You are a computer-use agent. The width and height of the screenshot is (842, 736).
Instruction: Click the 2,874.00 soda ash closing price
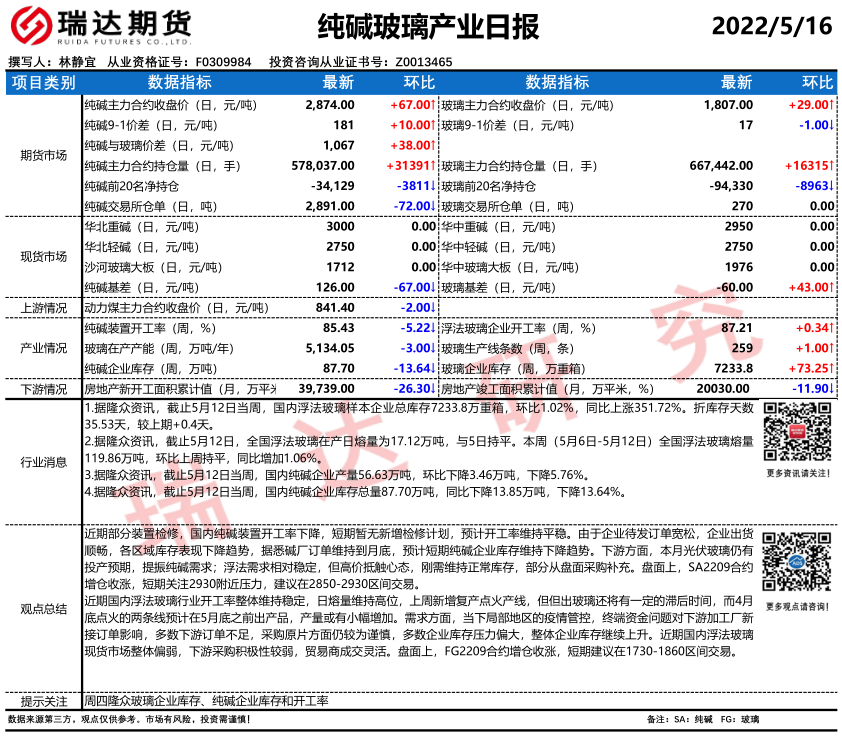coord(330,104)
